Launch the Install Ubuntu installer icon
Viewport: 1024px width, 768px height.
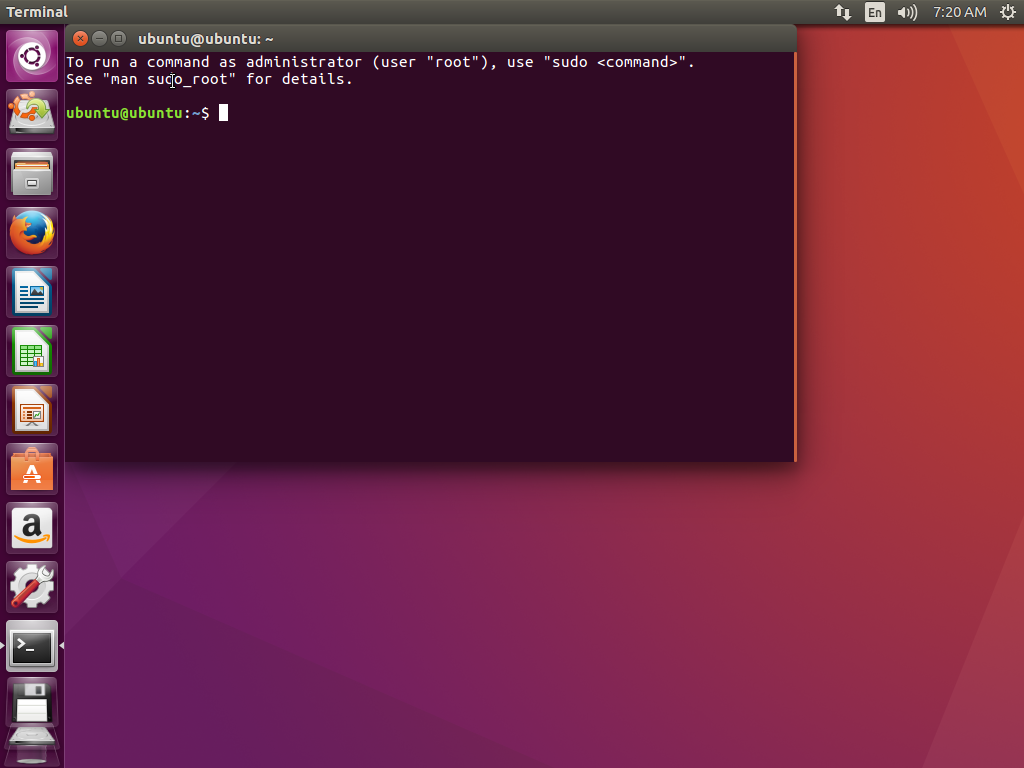pos(32,115)
